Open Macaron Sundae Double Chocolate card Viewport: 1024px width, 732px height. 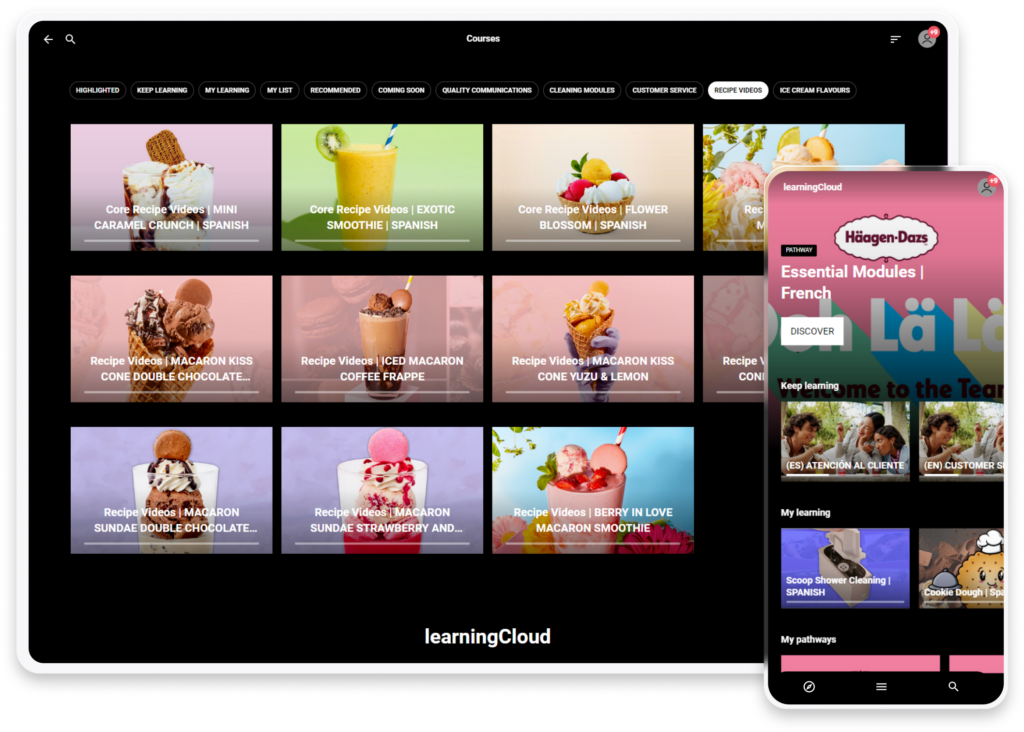pyautogui.click(x=171, y=490)
